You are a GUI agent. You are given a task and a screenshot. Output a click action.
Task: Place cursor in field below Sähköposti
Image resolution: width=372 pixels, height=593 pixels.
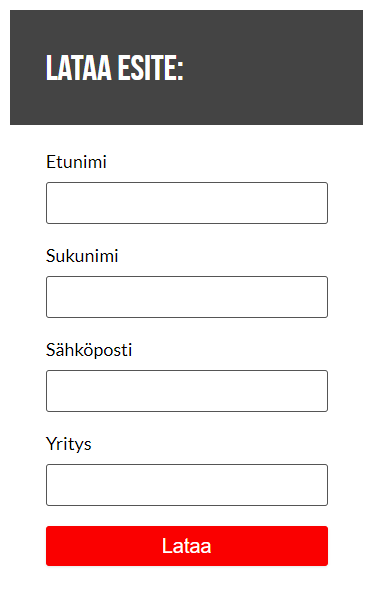coord(187,391)
